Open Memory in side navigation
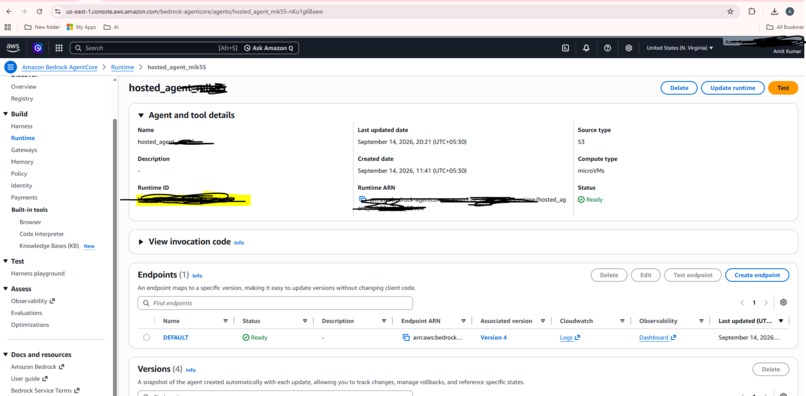The image size is (806, 396). 22,161
